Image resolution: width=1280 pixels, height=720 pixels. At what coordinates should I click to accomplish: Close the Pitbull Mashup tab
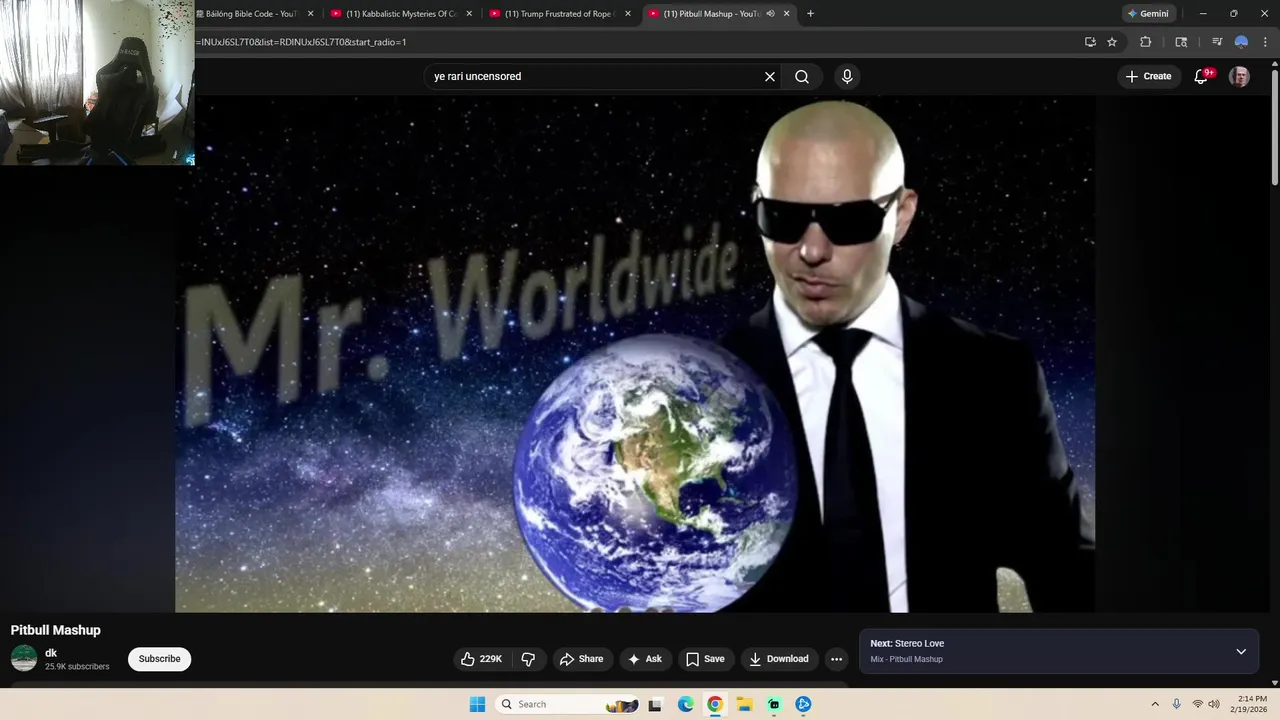click(x=787, y=14)
